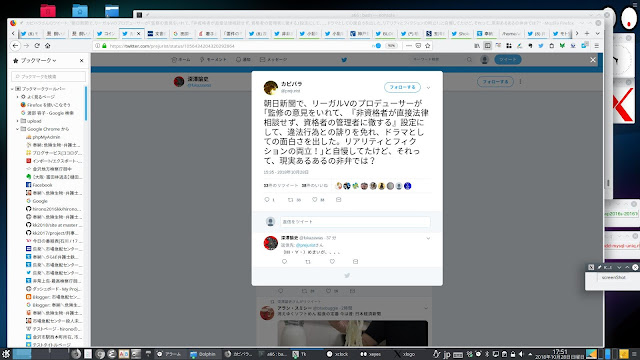
Task: Open the ブックマーク sidebar switcher dropdown
Action: [38, 60]
